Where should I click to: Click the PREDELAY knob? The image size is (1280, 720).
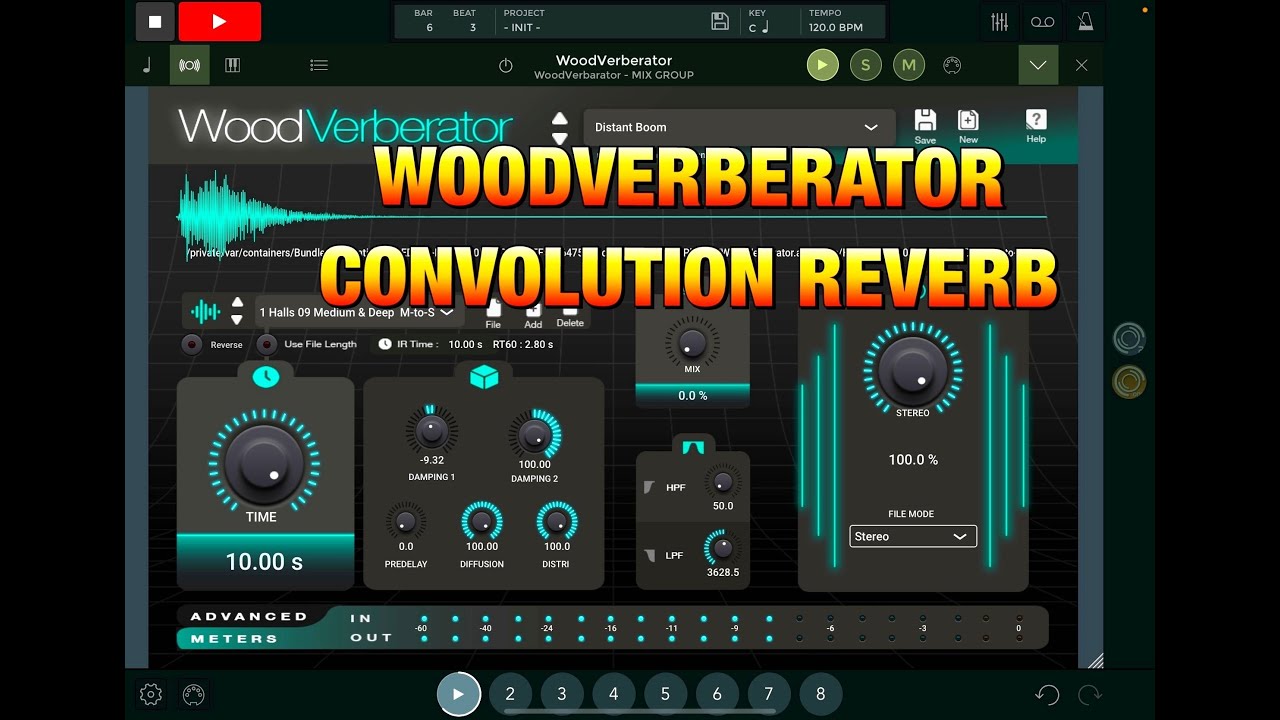click(405, 521)
